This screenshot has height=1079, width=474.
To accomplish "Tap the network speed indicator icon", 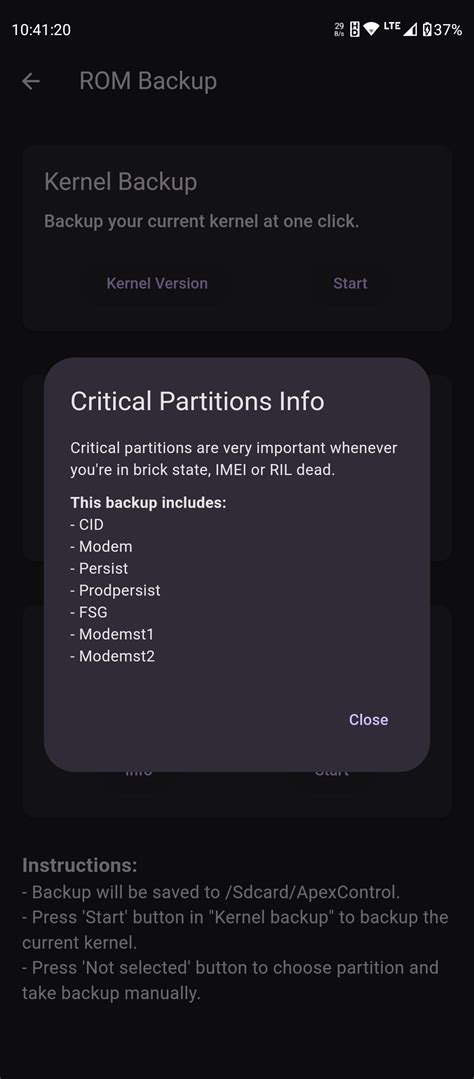I will tap(339, 30).
